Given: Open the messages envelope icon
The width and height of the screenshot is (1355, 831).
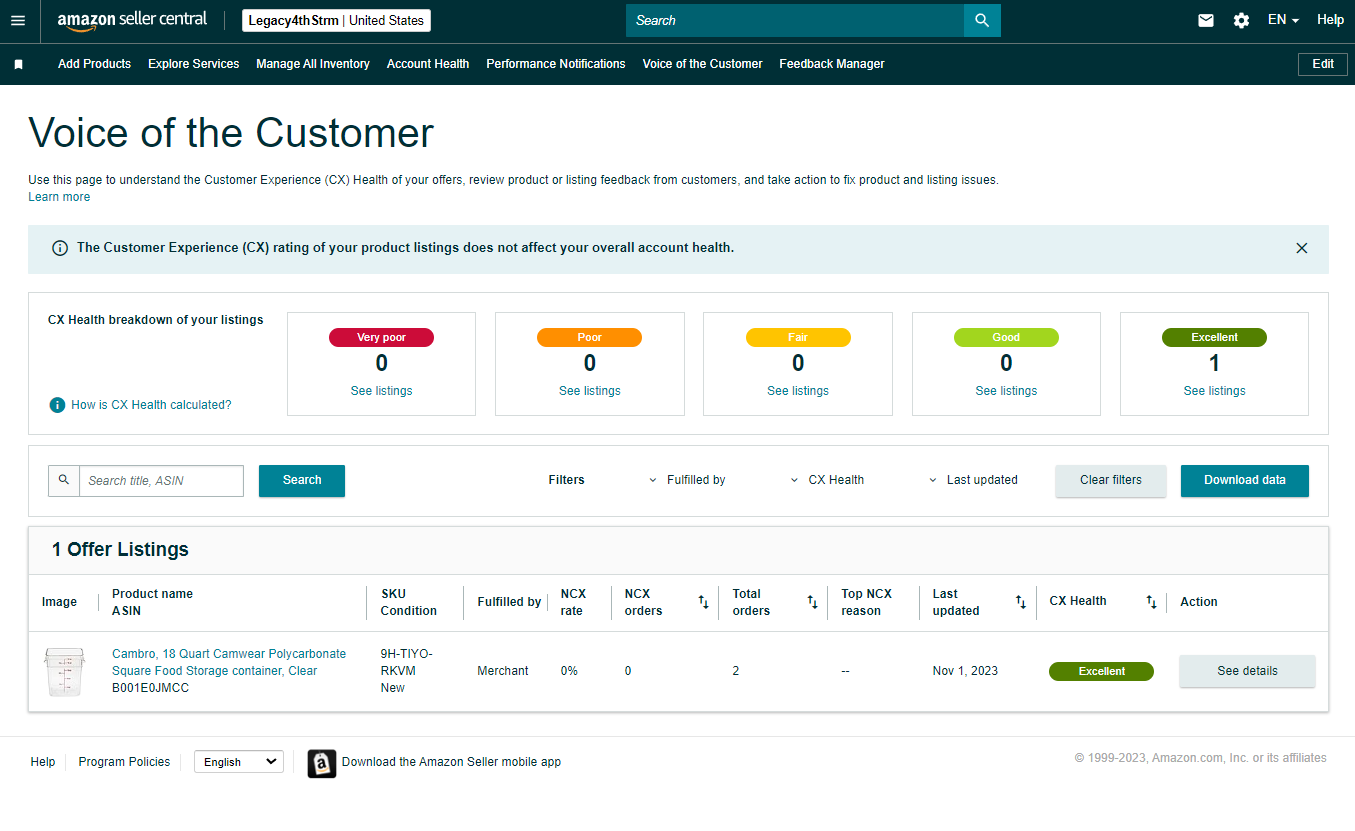Looking at the screenshot, I should coord(1206,20).
